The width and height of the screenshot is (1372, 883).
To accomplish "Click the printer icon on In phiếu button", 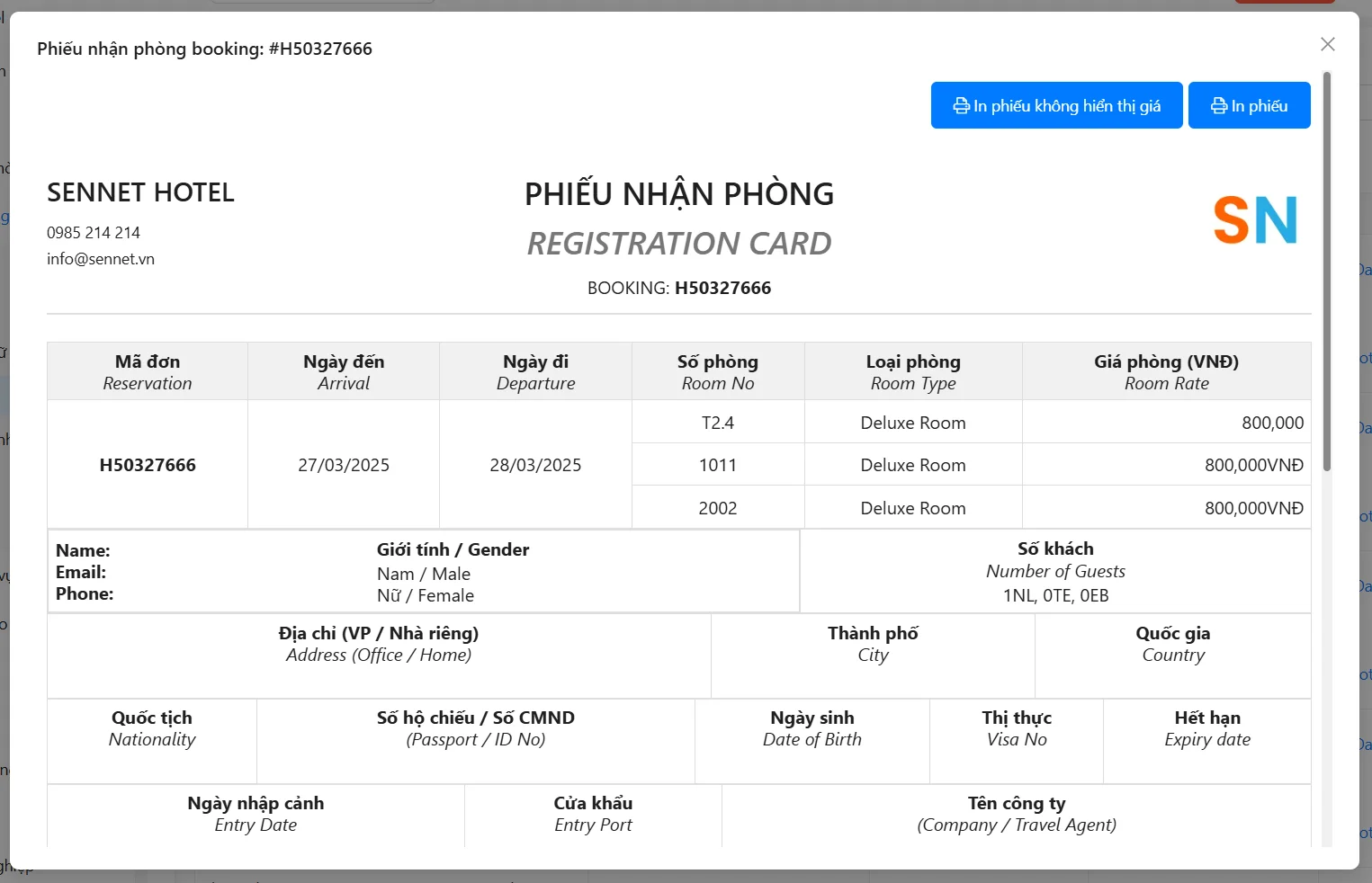I will (1219, 106).
